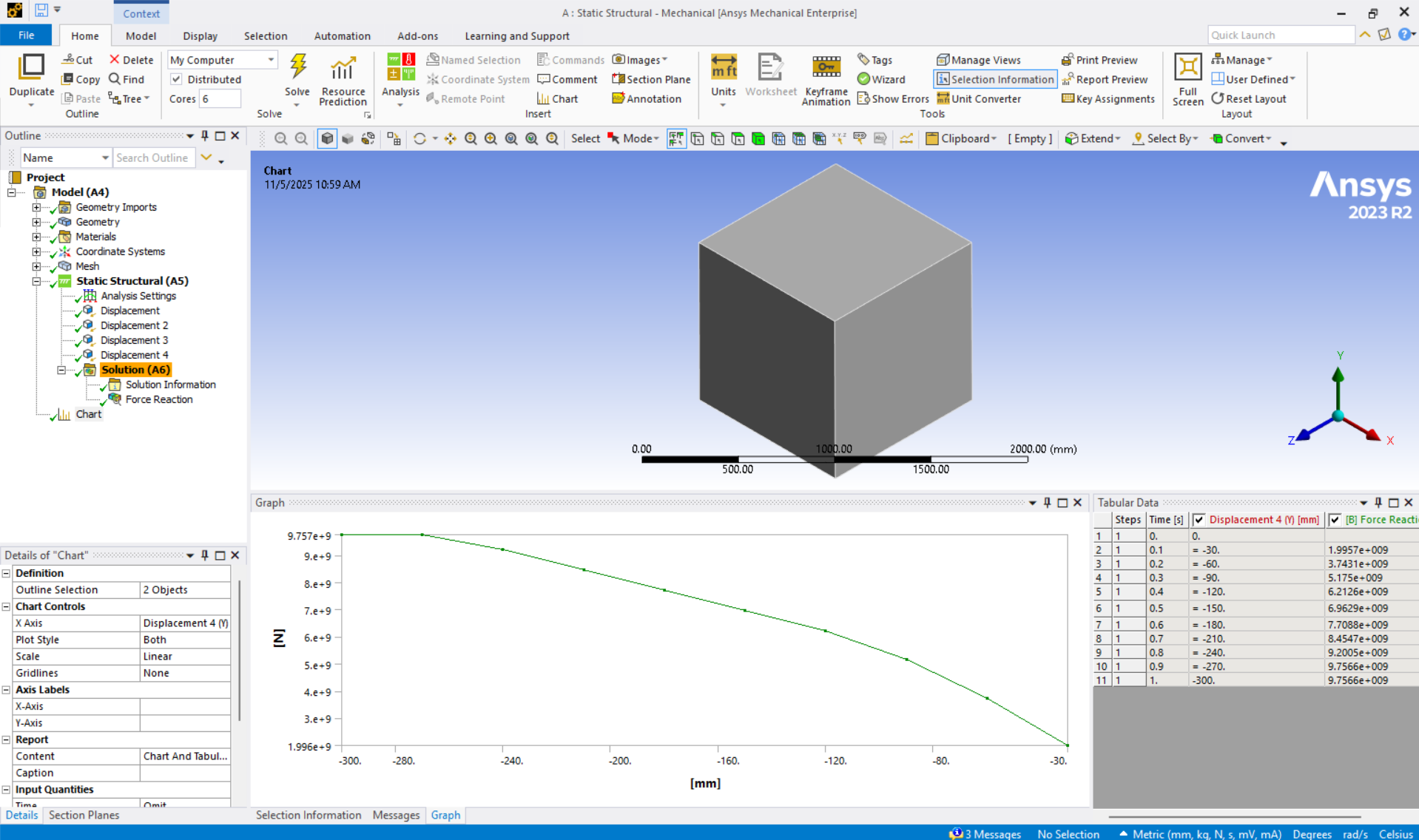This screenshot has height=840, width=1419.
Task: Click Reset Layout button
Action: click(x=1249, y=98)
